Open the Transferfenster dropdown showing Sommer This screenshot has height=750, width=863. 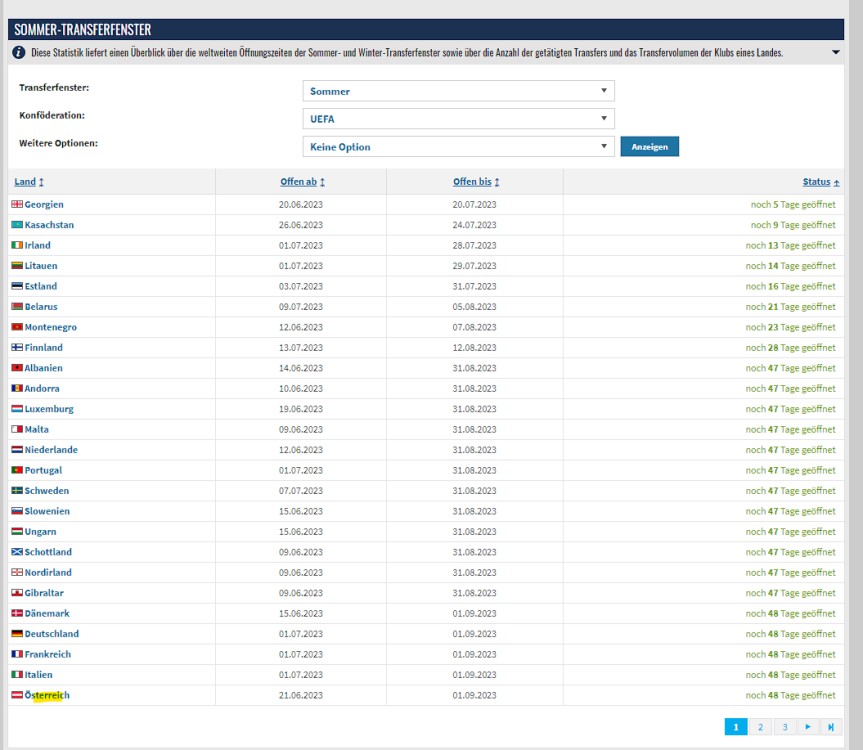458,91
